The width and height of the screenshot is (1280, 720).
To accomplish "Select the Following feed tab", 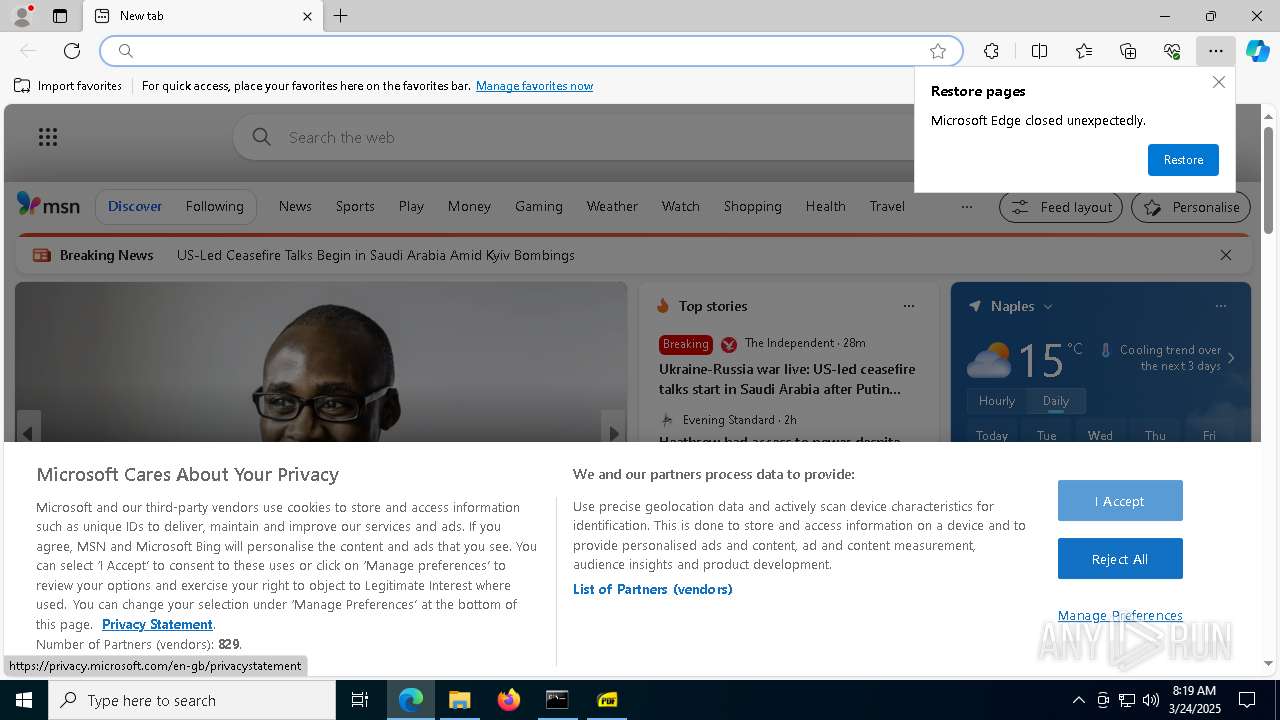I will tap(214, 207).
